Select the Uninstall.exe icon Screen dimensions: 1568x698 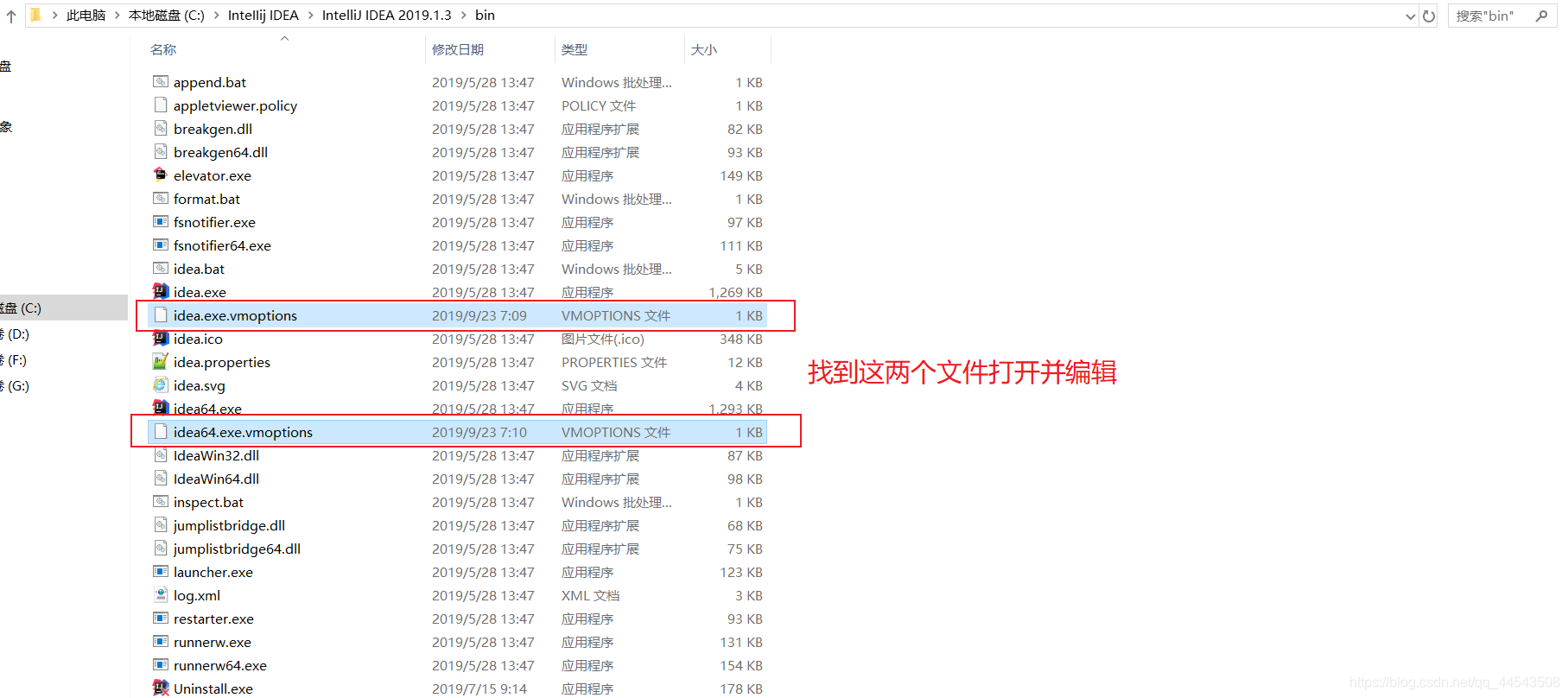(161, 688)
